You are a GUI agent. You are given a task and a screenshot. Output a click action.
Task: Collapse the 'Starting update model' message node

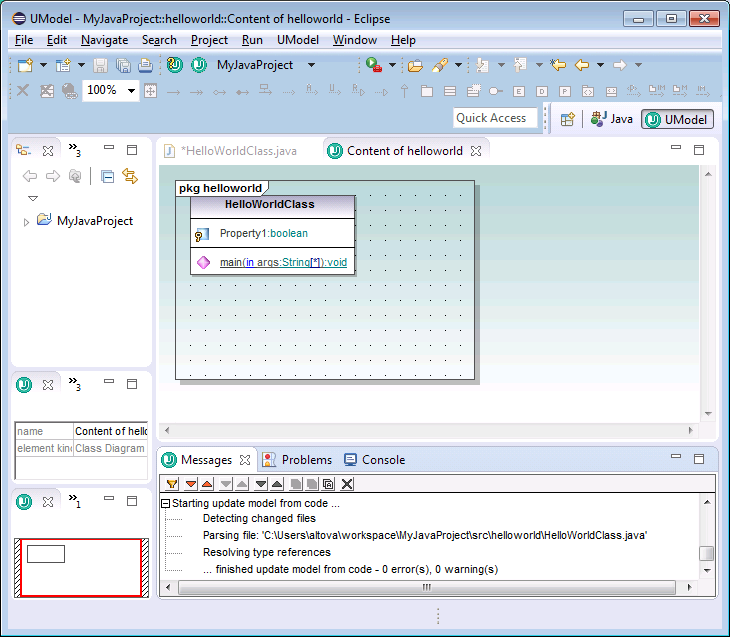click(166, 504)
